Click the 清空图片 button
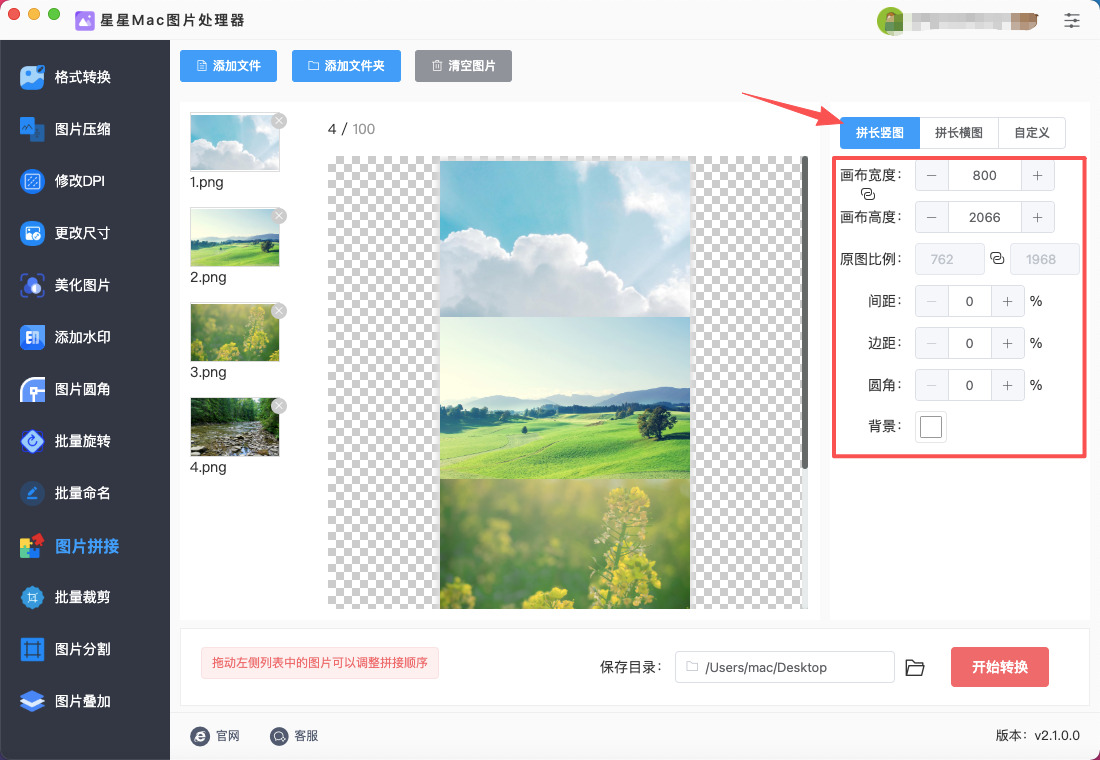This screenshot has width=1100, height=760. tap(463, 66)
